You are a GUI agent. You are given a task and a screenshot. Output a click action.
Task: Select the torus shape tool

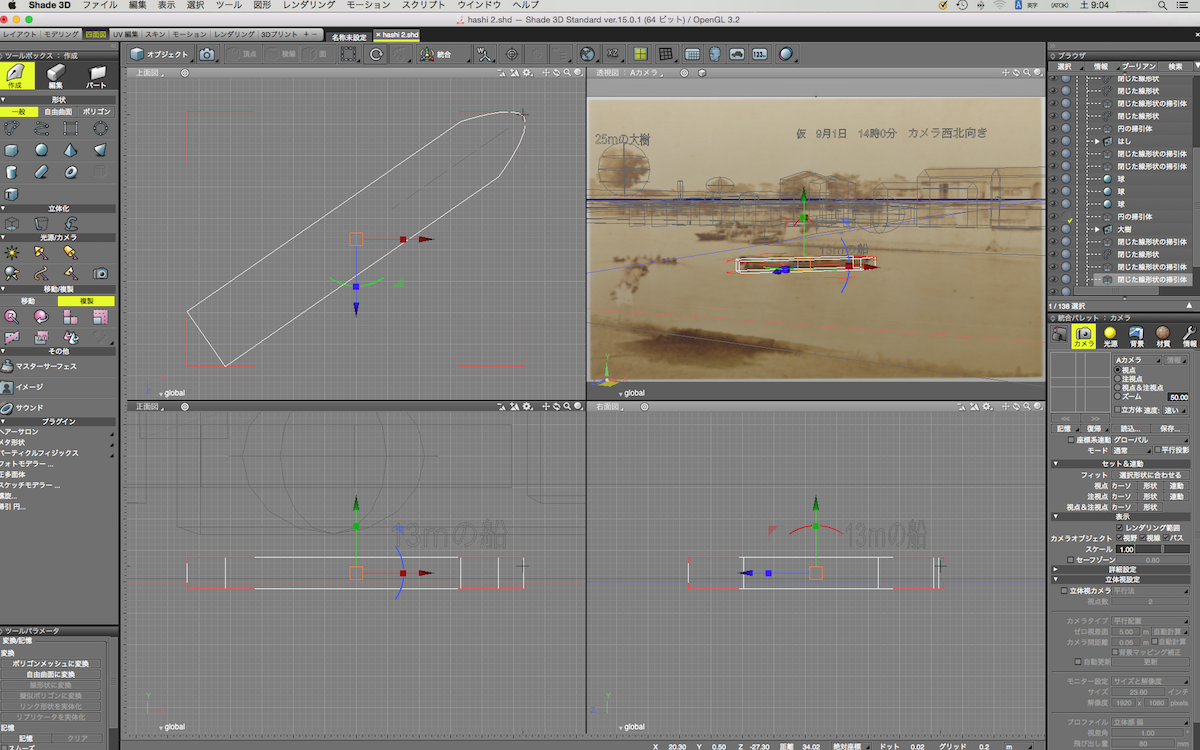(71, 172)
